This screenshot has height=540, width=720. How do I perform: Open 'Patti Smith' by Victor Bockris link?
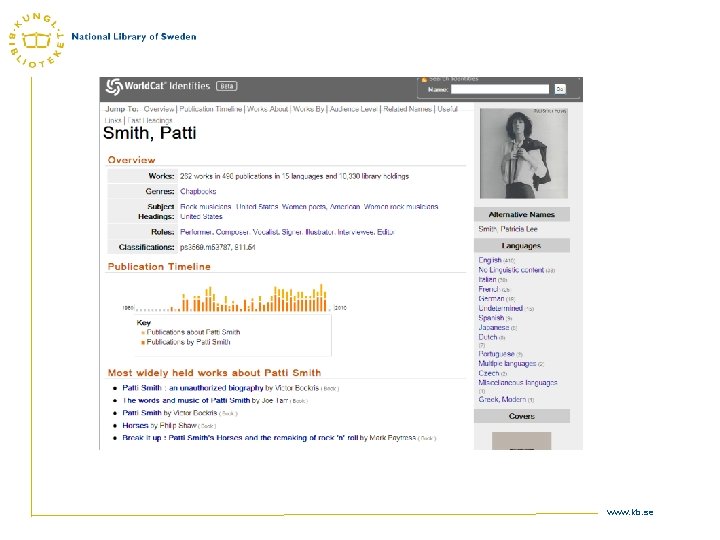[141, 413]
